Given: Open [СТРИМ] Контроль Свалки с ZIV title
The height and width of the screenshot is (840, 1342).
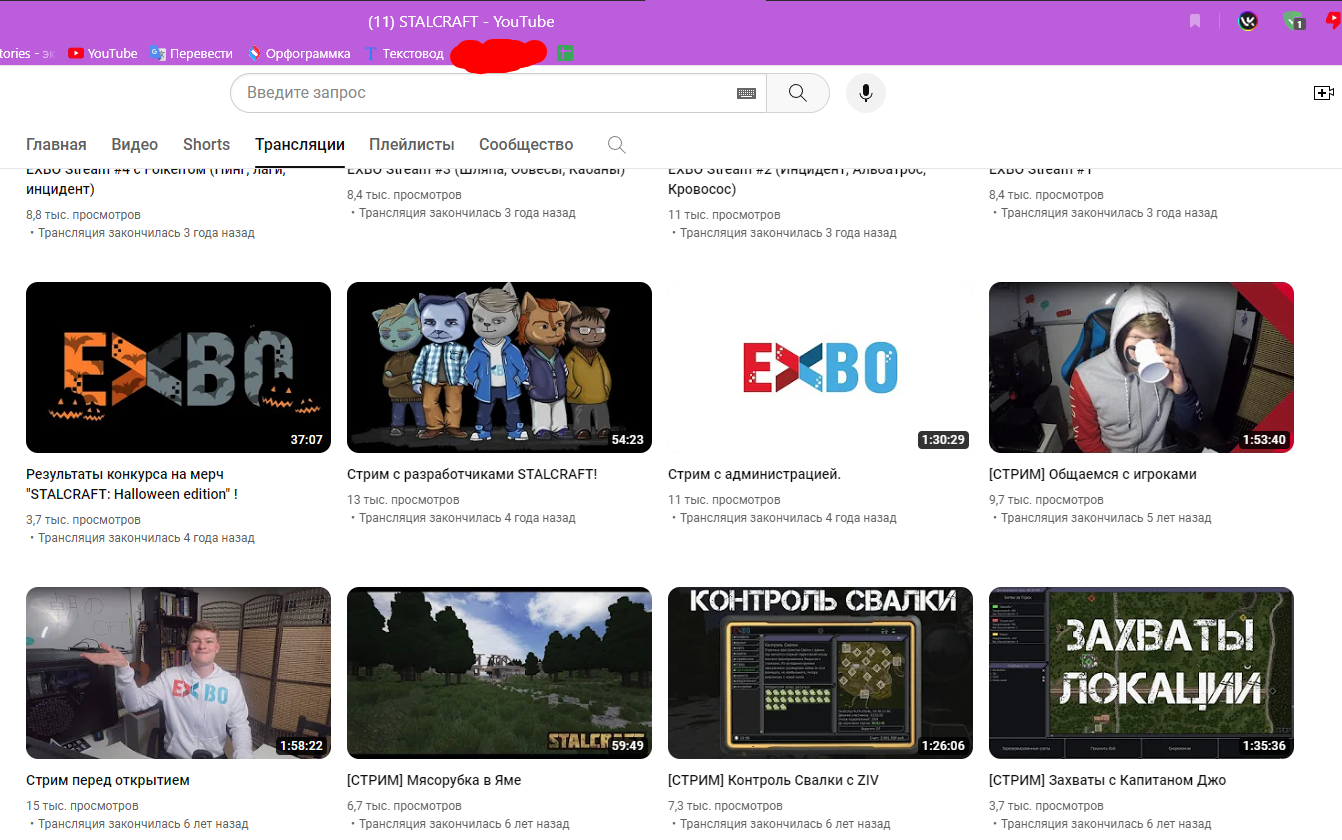Looking at the screenshot, I should coord(773,780).
